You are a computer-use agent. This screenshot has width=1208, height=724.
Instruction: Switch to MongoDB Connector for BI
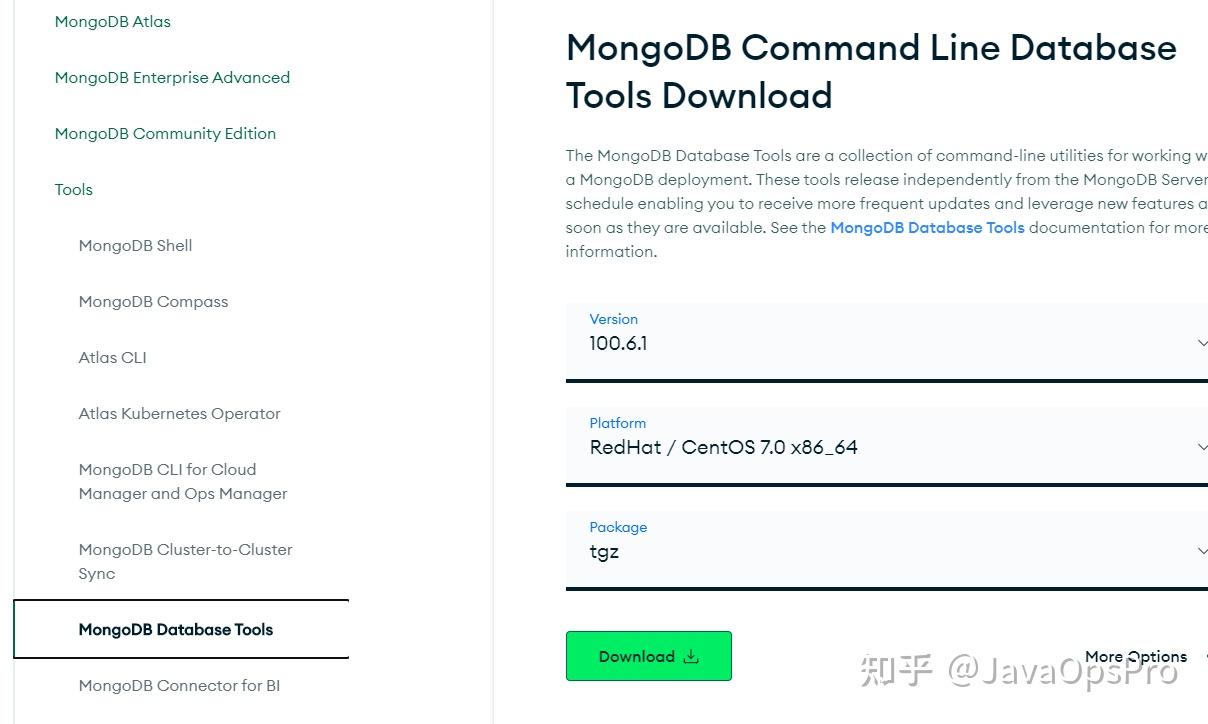(x=179, y=685)
